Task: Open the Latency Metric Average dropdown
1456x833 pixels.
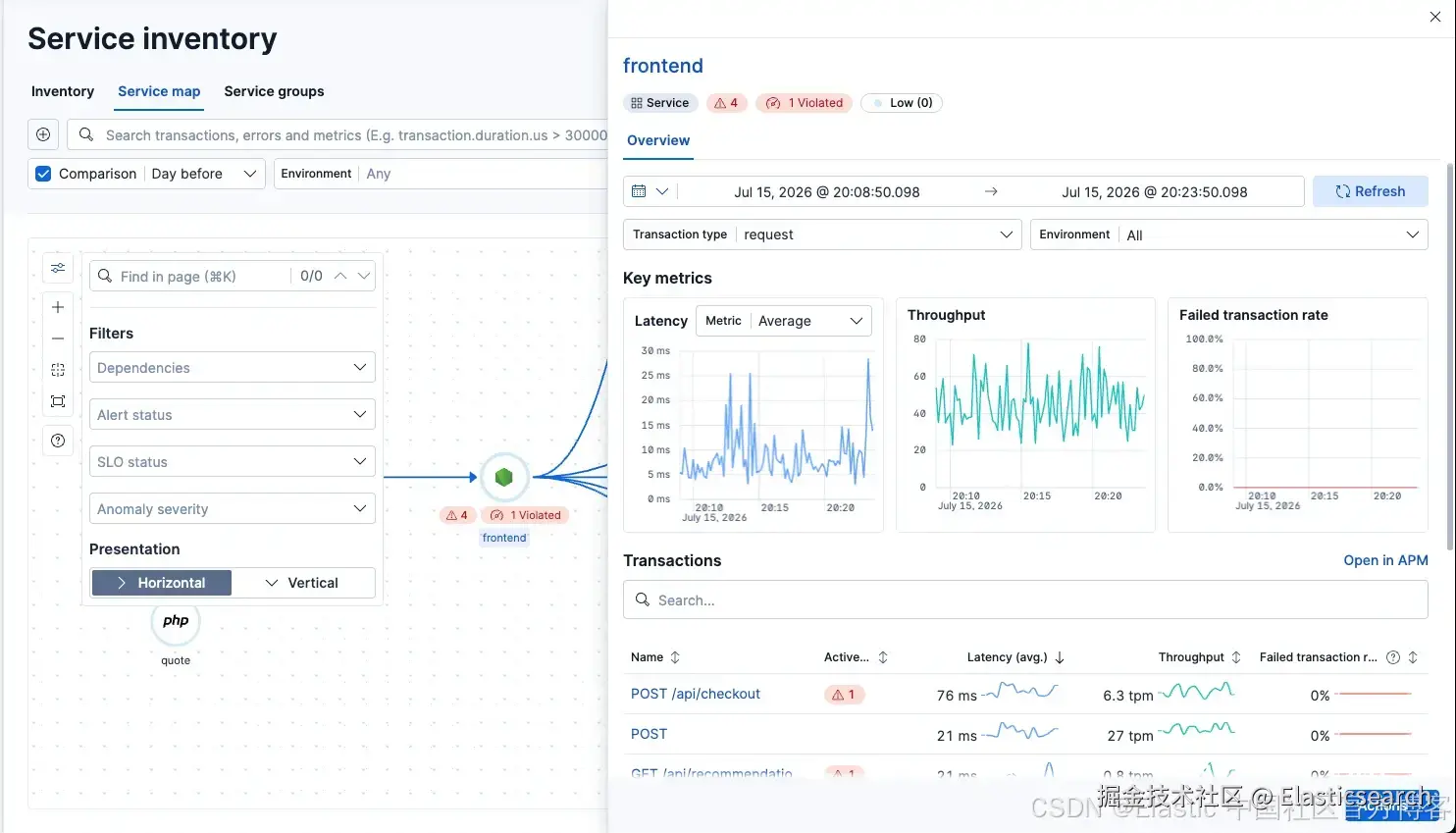Action: 784,321
